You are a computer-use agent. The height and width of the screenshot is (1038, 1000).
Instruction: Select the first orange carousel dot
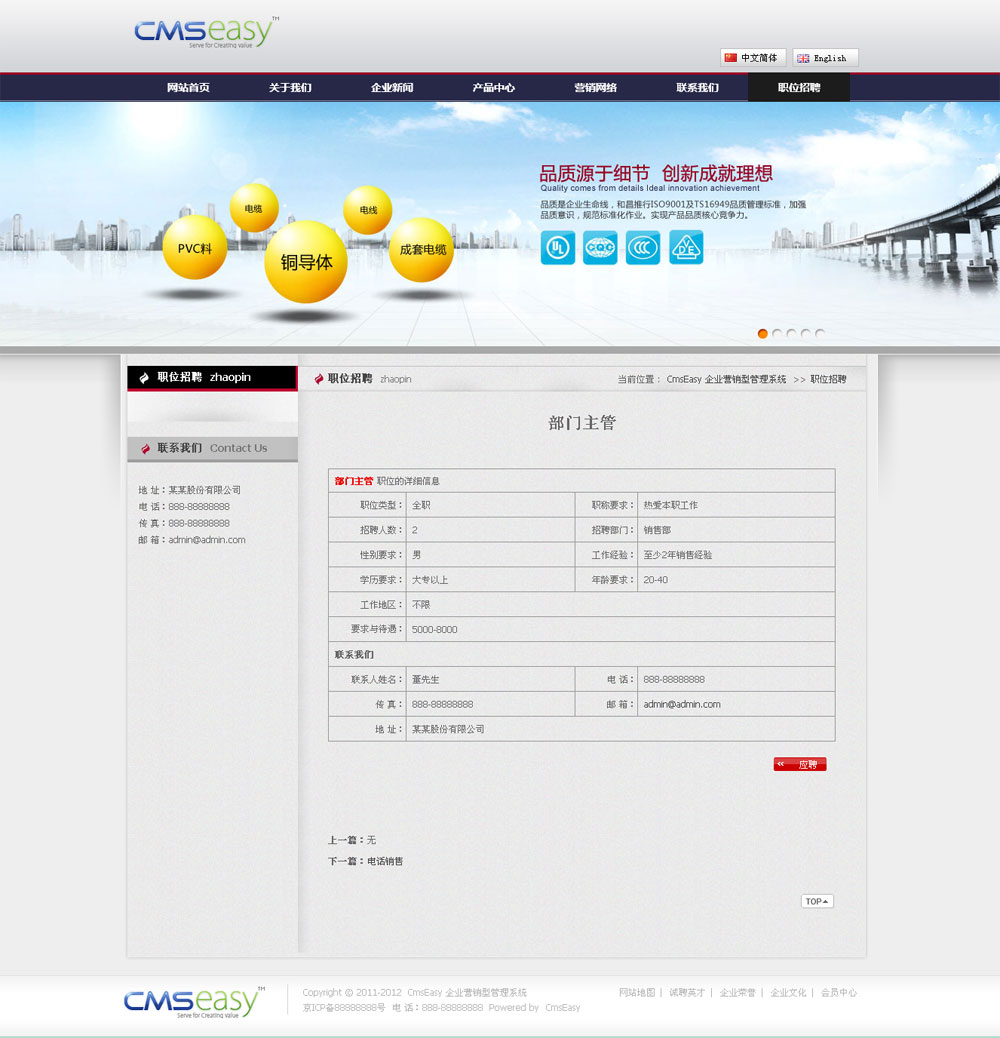click(x=763, y=334)
